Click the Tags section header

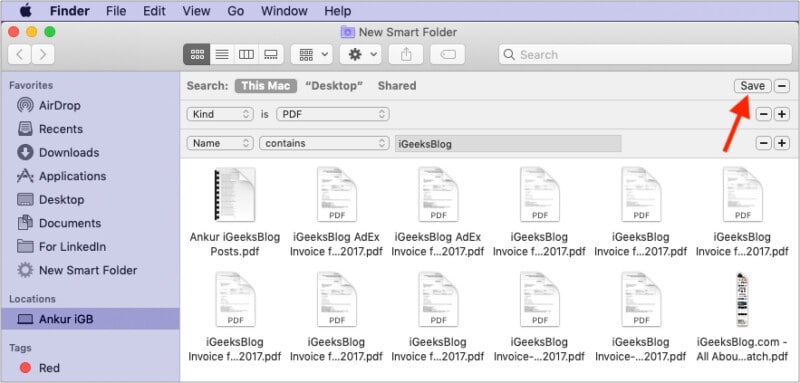tap(20, 348)
